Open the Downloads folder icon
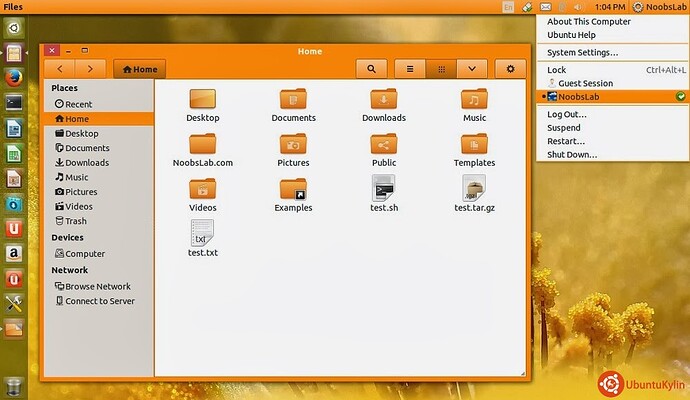The image size is (690, 400). 383,100
